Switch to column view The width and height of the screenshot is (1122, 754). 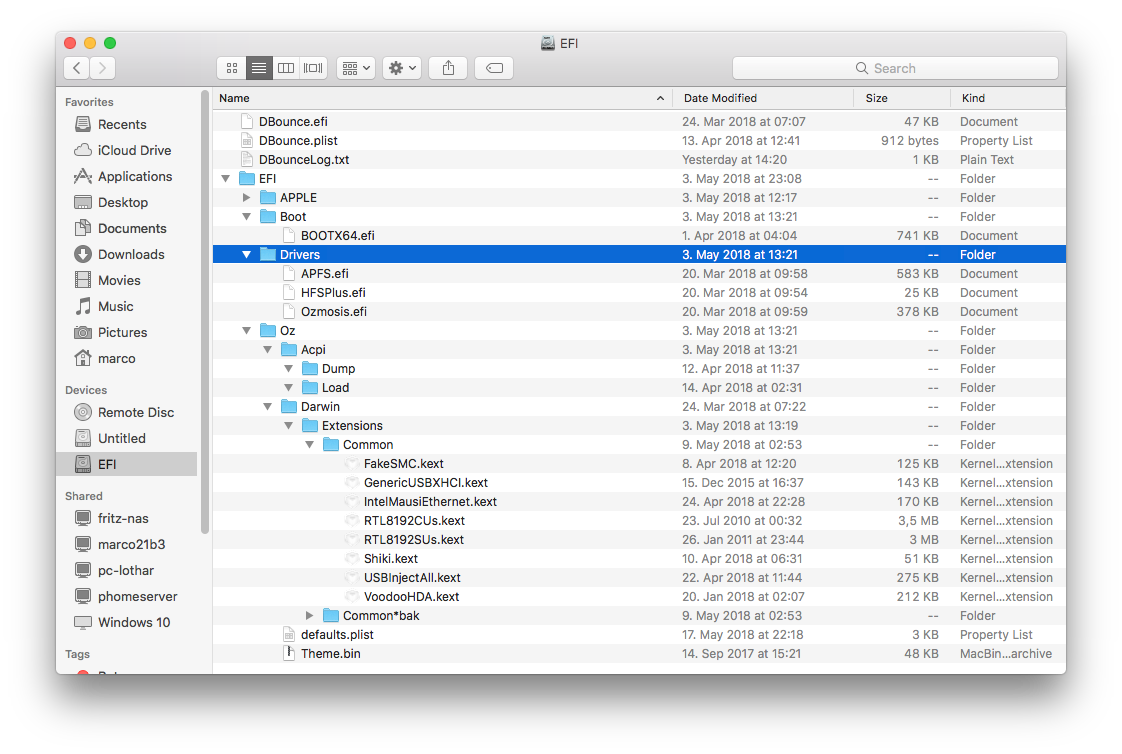click(286, 68)
